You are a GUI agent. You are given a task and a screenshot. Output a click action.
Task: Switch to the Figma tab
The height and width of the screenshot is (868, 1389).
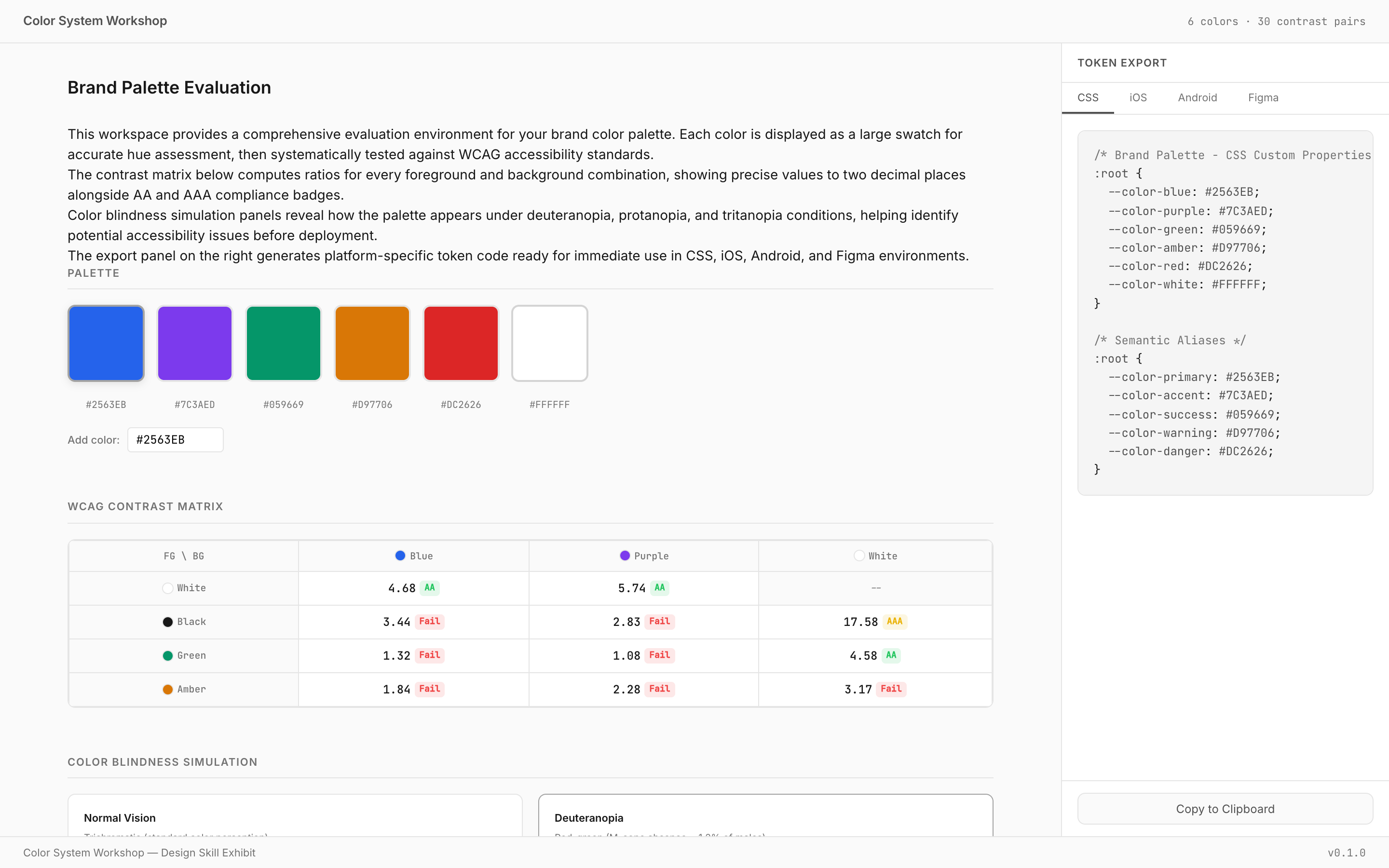(1263, 97)
